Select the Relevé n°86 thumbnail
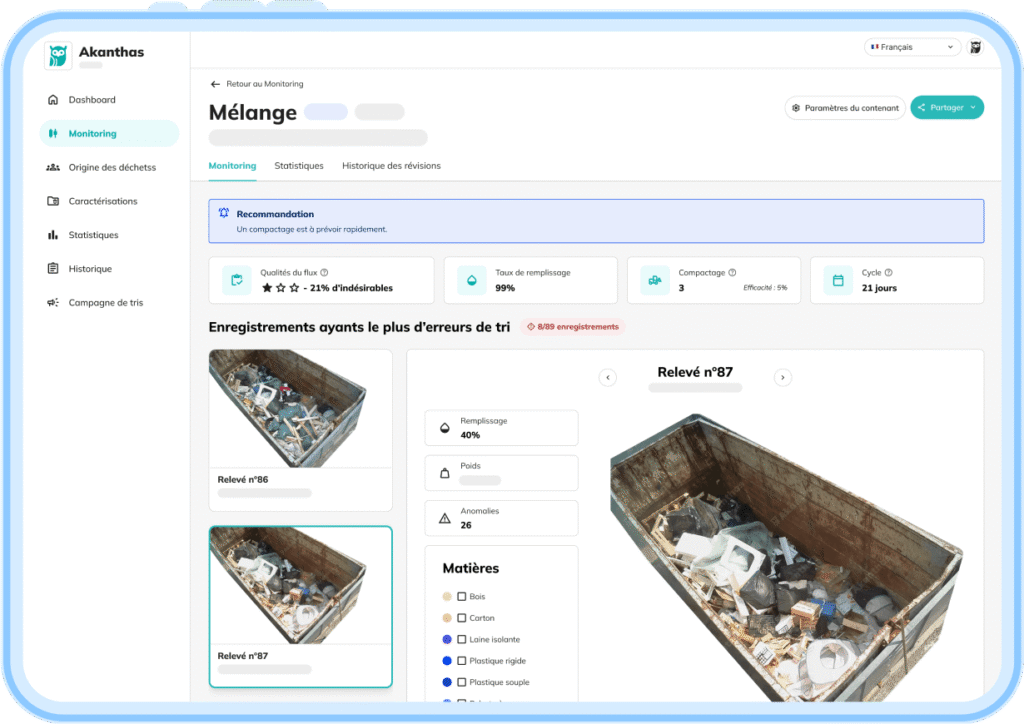 tap(300, 430)
